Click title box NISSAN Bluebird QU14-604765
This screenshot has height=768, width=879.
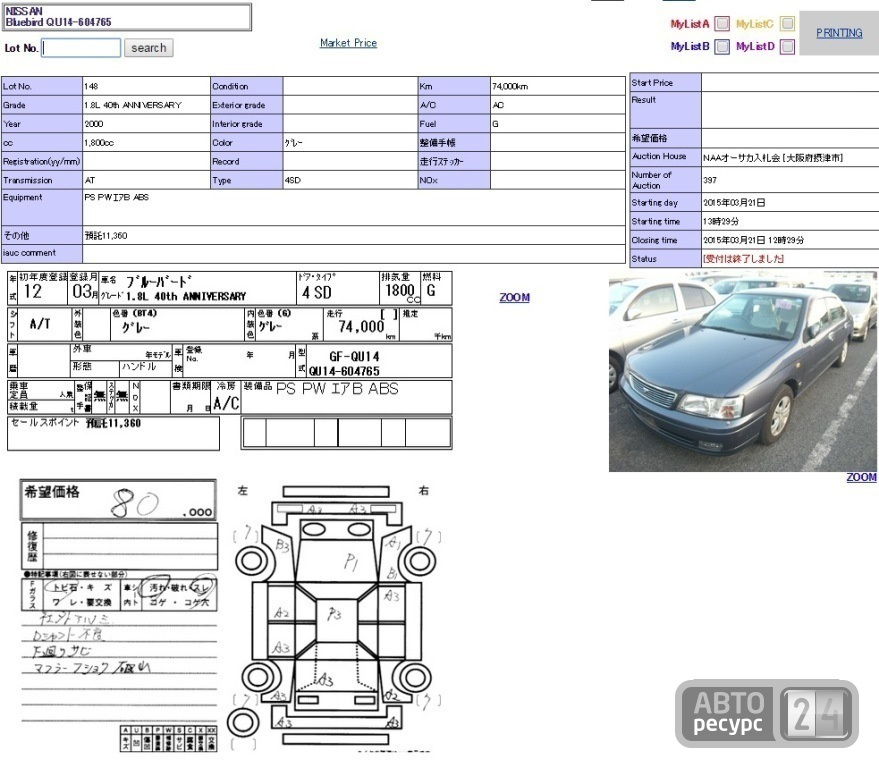click(x=126, y=17)
